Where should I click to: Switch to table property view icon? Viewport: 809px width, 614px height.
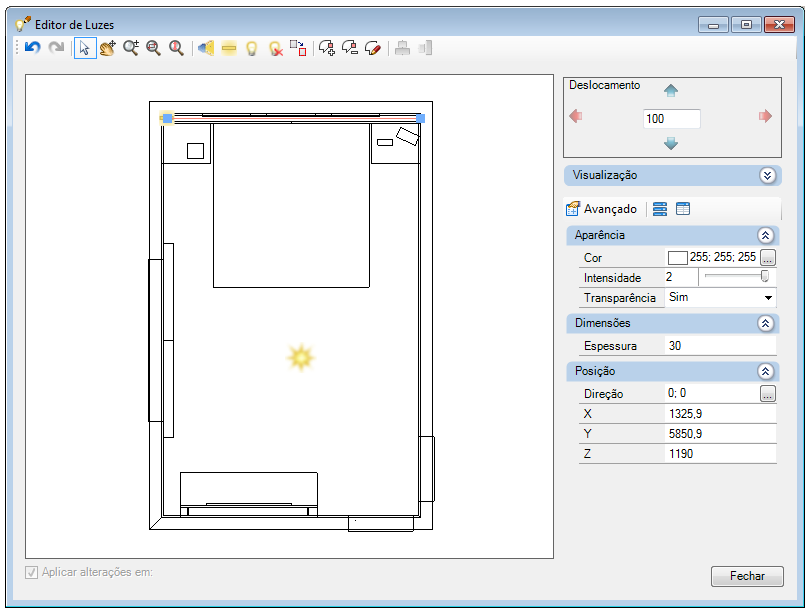coord(683,209)
